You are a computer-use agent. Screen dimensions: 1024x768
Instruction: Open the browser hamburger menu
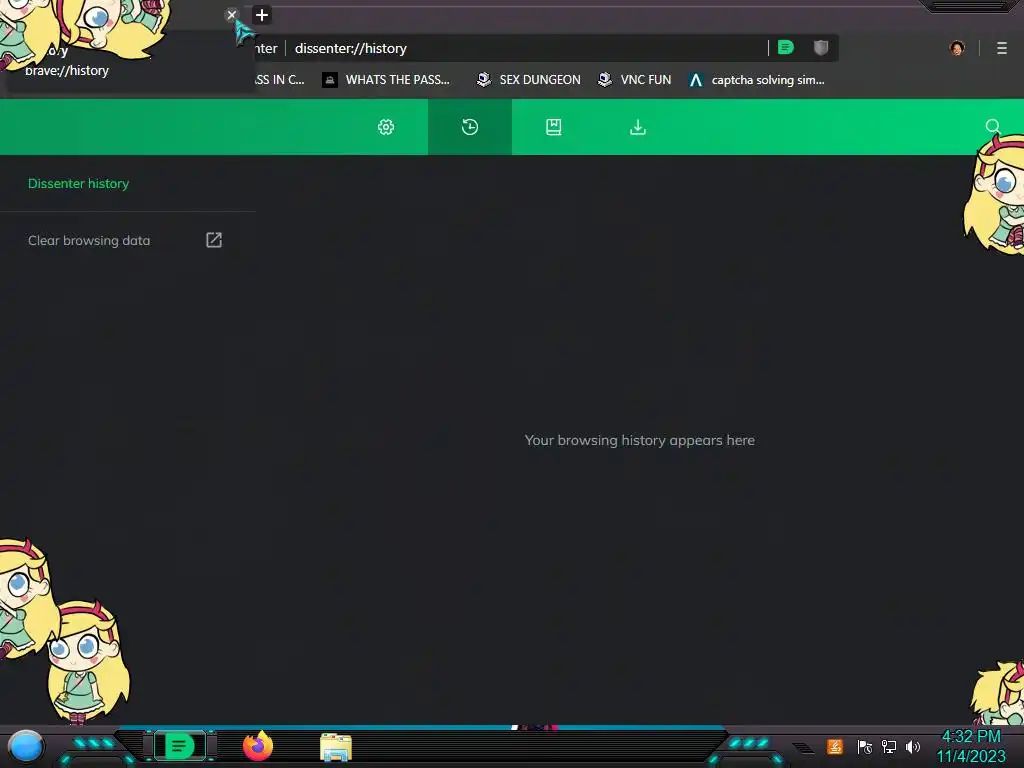1001,48
